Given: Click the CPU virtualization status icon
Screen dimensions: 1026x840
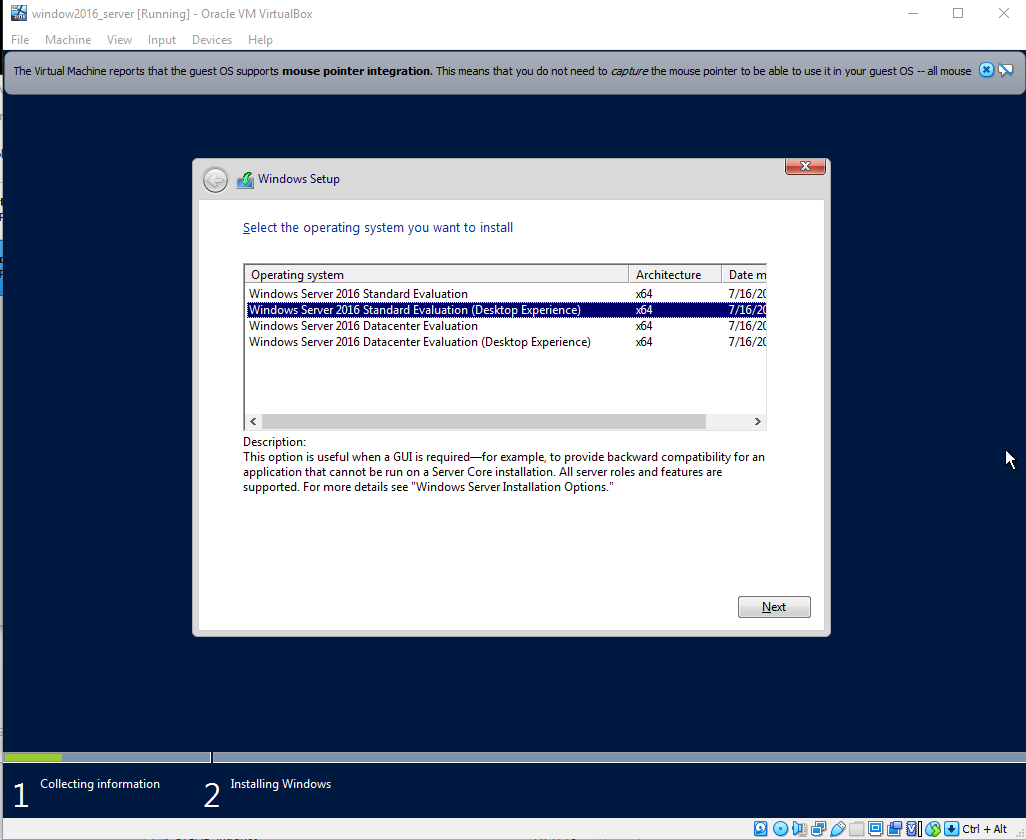Looking at the screenshot, I should (x=913, y=829).
